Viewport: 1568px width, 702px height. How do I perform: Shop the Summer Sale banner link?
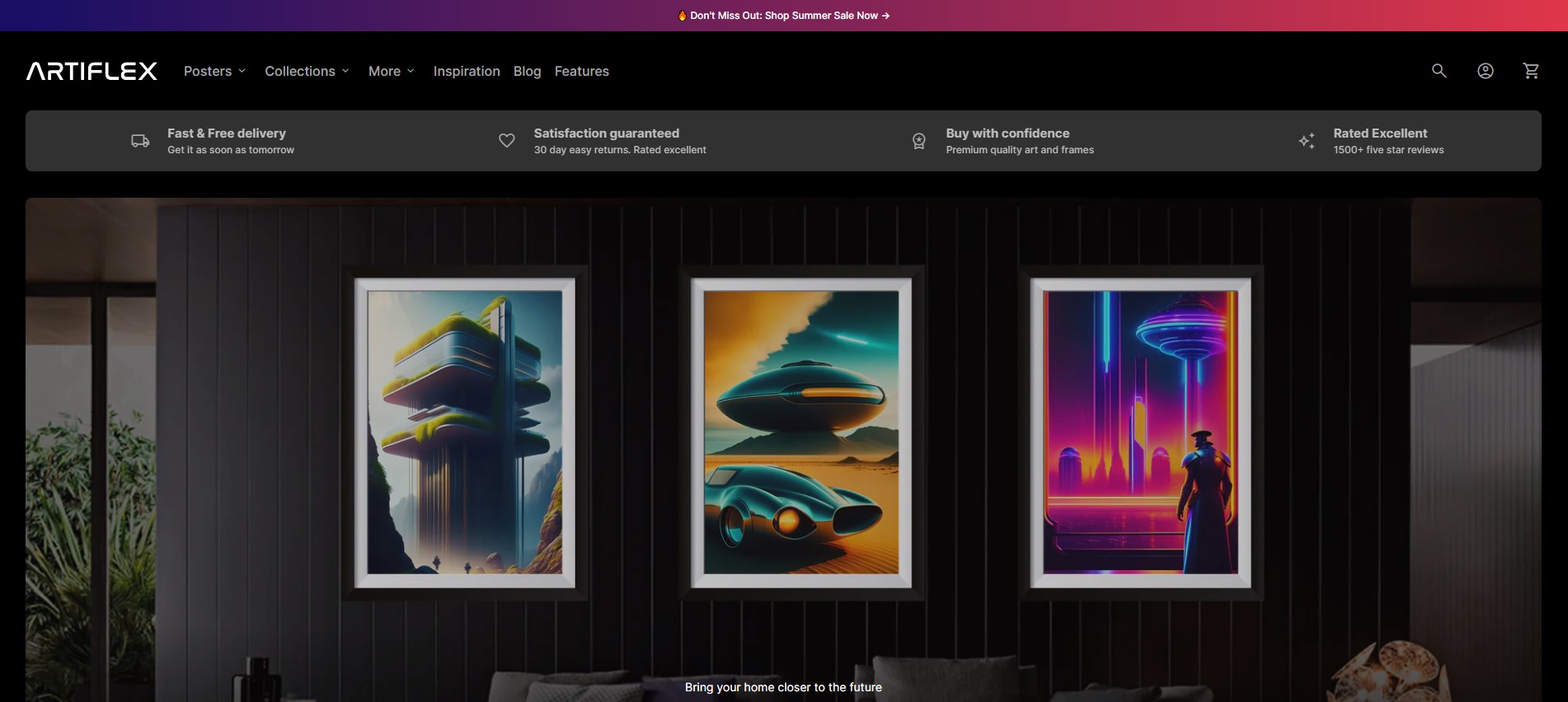783,16
